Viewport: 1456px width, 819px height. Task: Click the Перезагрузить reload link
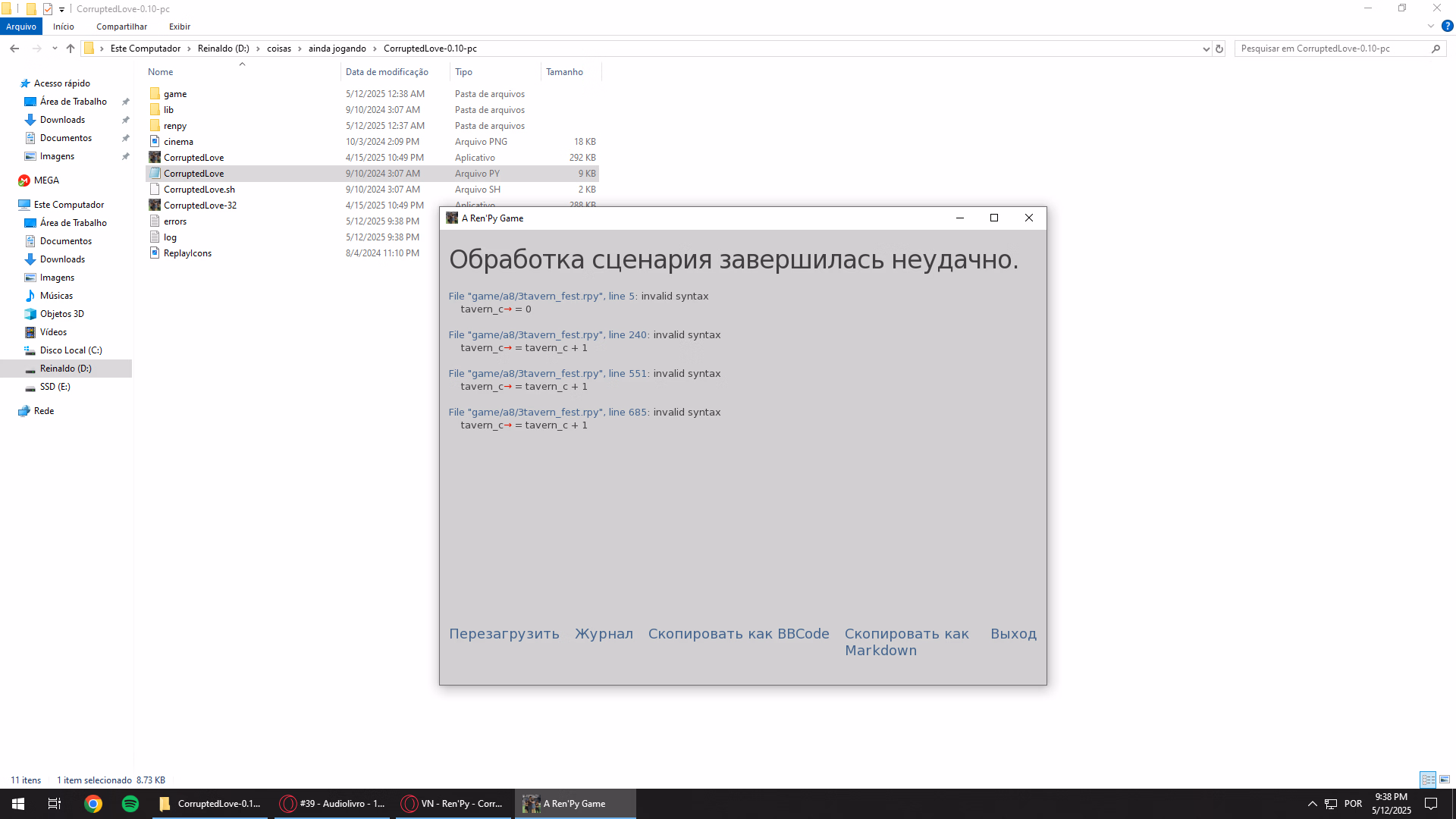504,634
